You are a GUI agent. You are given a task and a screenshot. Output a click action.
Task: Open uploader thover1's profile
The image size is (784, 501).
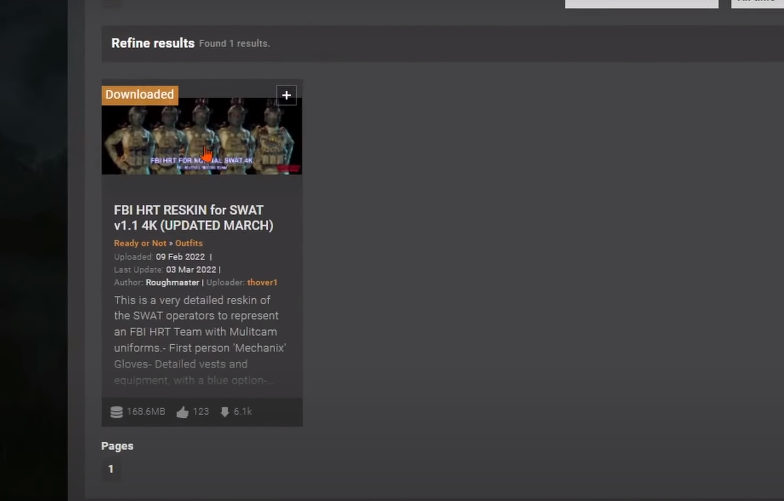tap(262, 282)
